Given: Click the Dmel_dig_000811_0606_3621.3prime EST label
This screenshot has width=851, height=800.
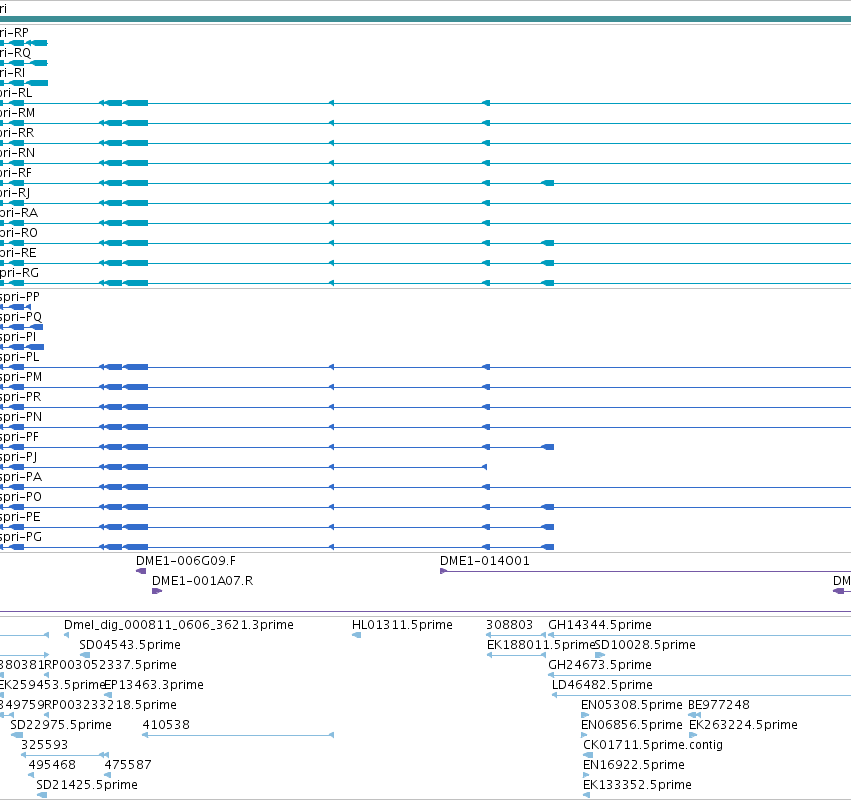Looking at the screenshot, I should tap(179, 625).
